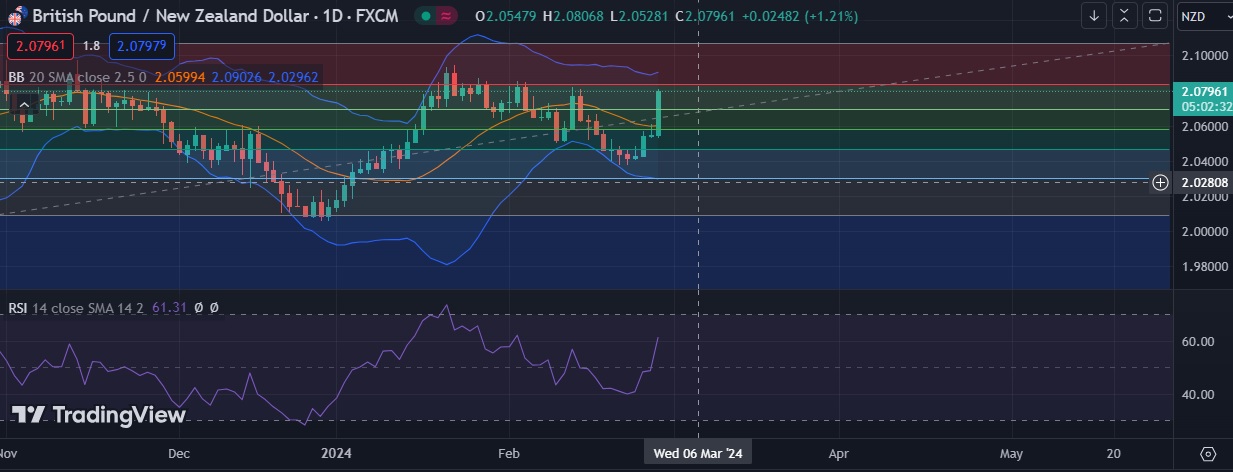Click the Feb label on time axis
The image size is (1233, 472).
coord(509,453)
